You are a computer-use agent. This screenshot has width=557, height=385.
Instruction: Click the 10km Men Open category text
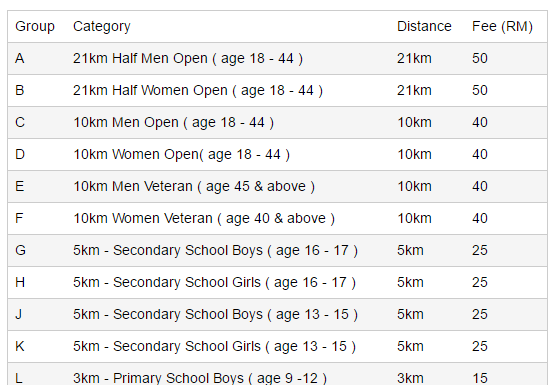pyautogui.click(x=173, y=123)
